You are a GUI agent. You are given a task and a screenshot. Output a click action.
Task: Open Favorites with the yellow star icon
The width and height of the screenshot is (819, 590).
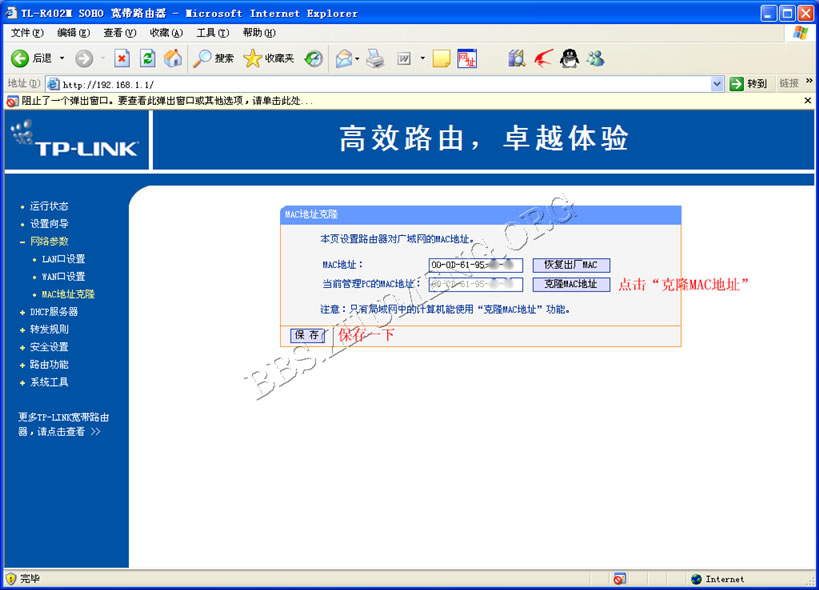268,58
